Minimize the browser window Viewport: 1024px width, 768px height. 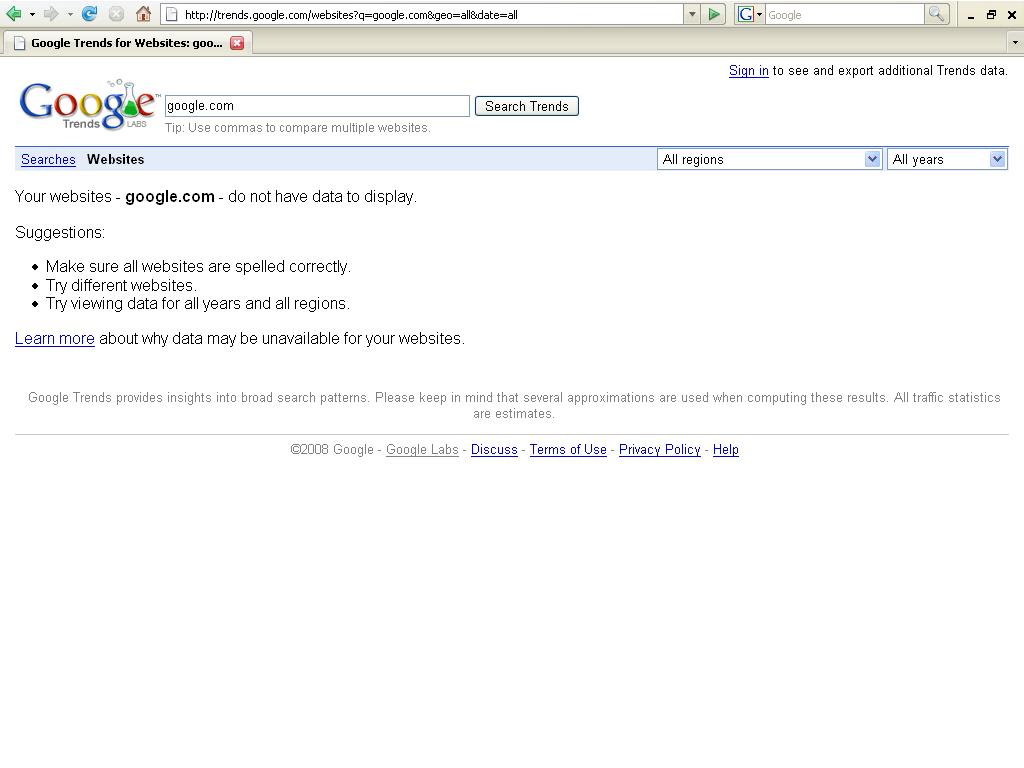pyautogui.click(x=971, y=15)
